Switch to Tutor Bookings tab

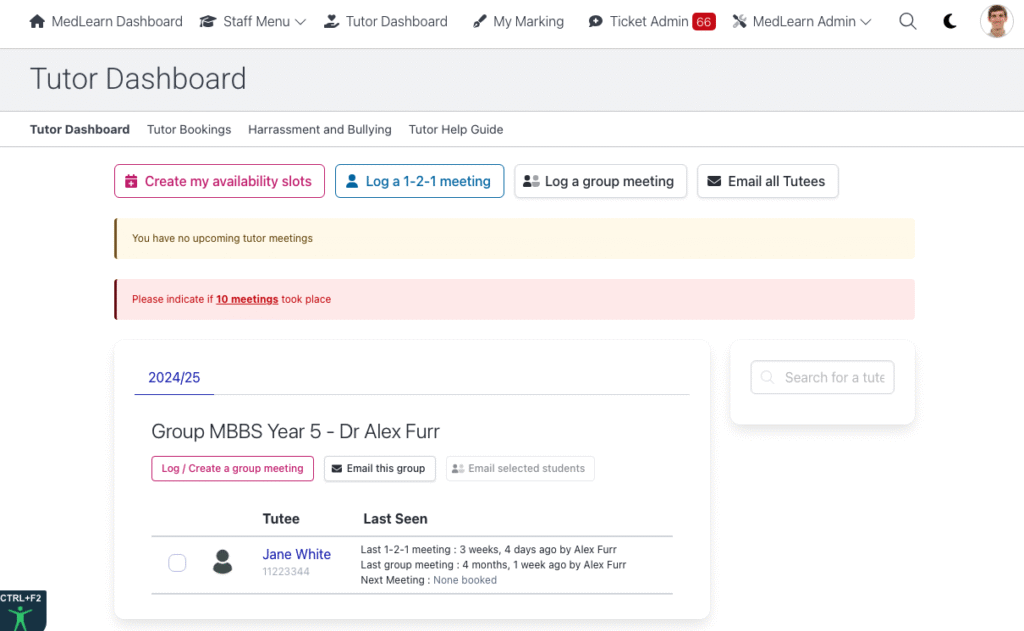point(189,129)
